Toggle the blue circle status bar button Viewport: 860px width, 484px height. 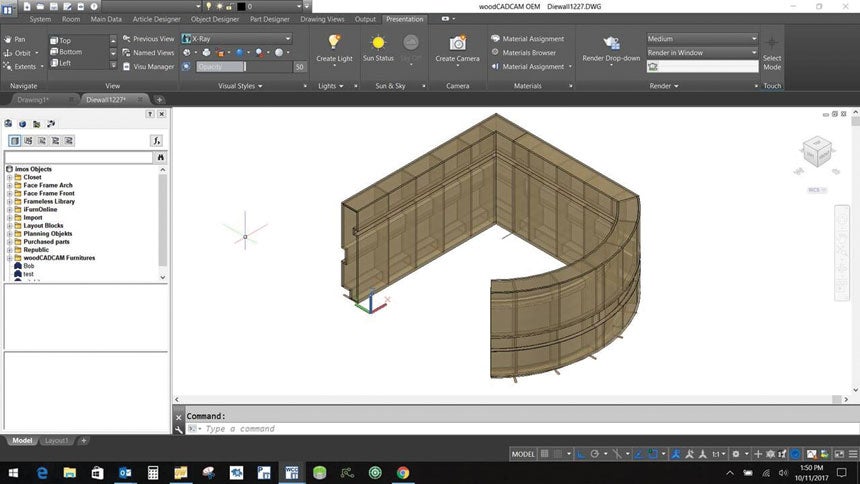[x=795, y=454]
